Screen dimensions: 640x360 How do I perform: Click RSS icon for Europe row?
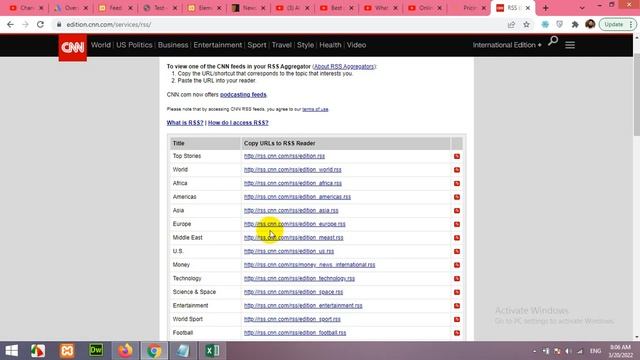[457, 224]
